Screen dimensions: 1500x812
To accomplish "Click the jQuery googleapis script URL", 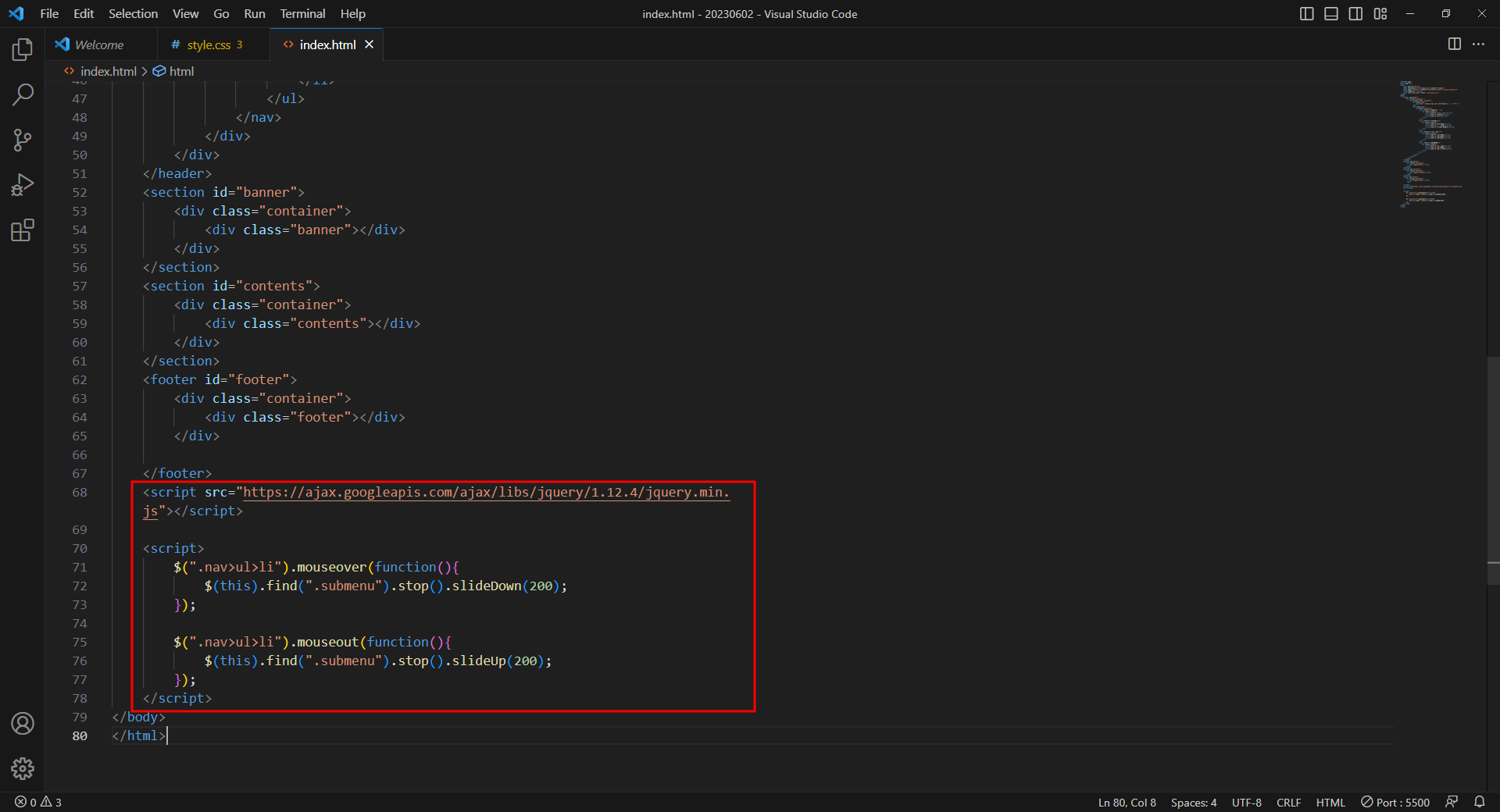I will [486, 492].
